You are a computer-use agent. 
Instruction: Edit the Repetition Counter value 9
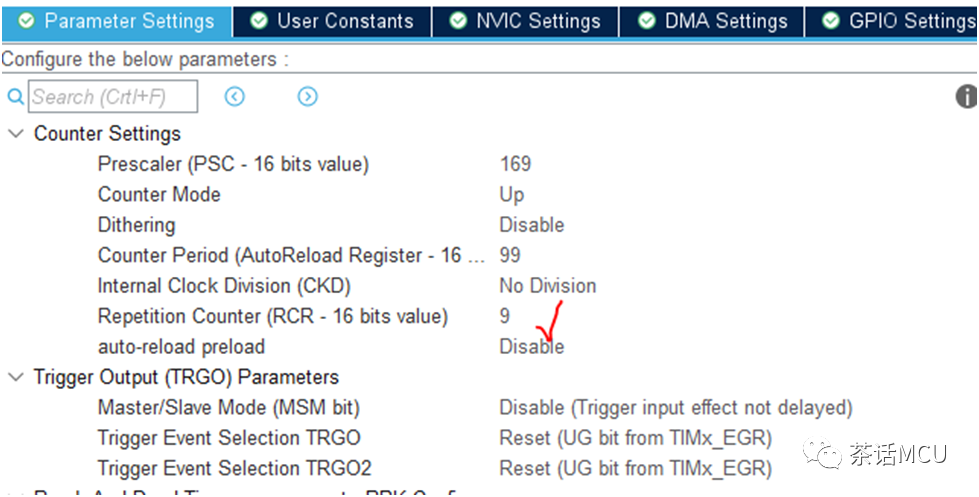click(504, 316)
